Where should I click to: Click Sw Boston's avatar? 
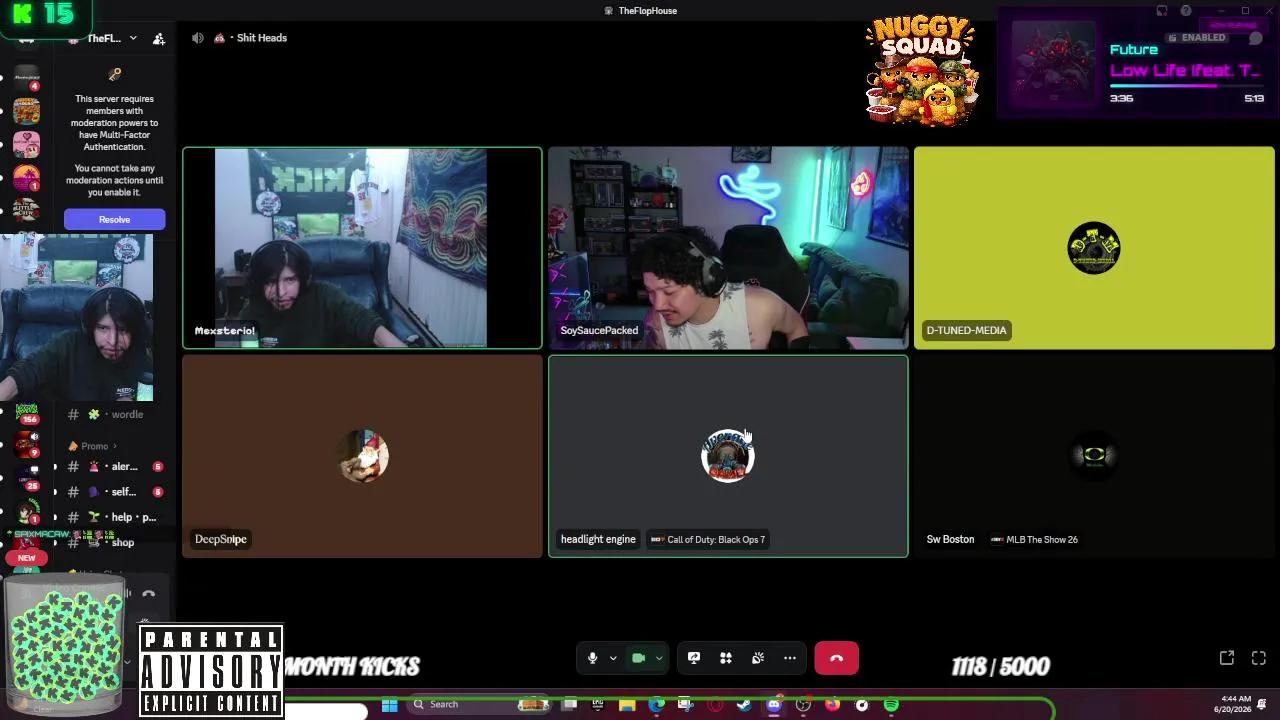coord(1094,456)
